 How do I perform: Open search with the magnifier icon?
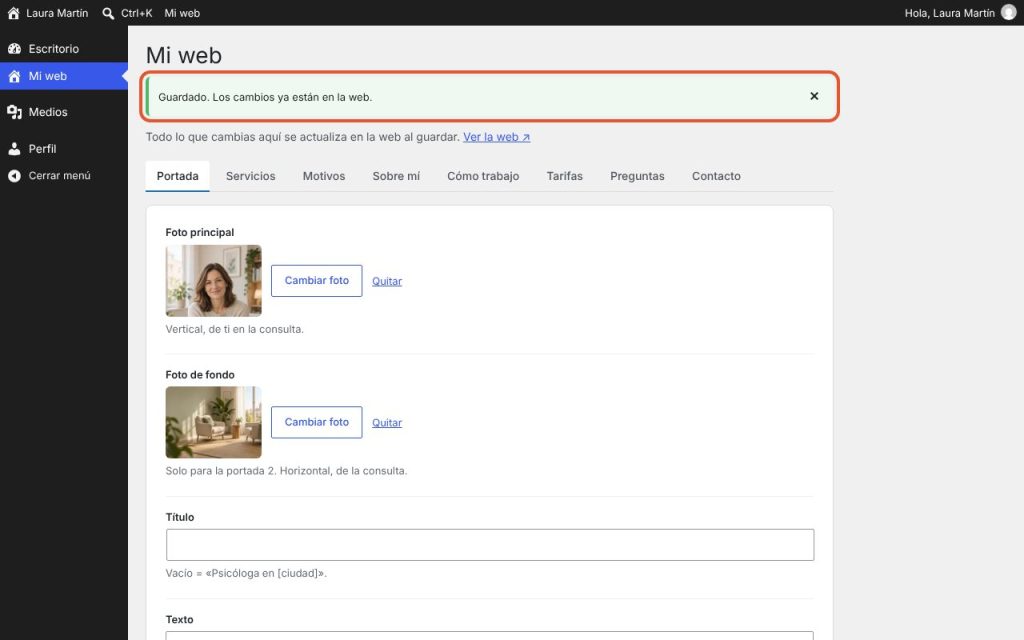(108, 13)
